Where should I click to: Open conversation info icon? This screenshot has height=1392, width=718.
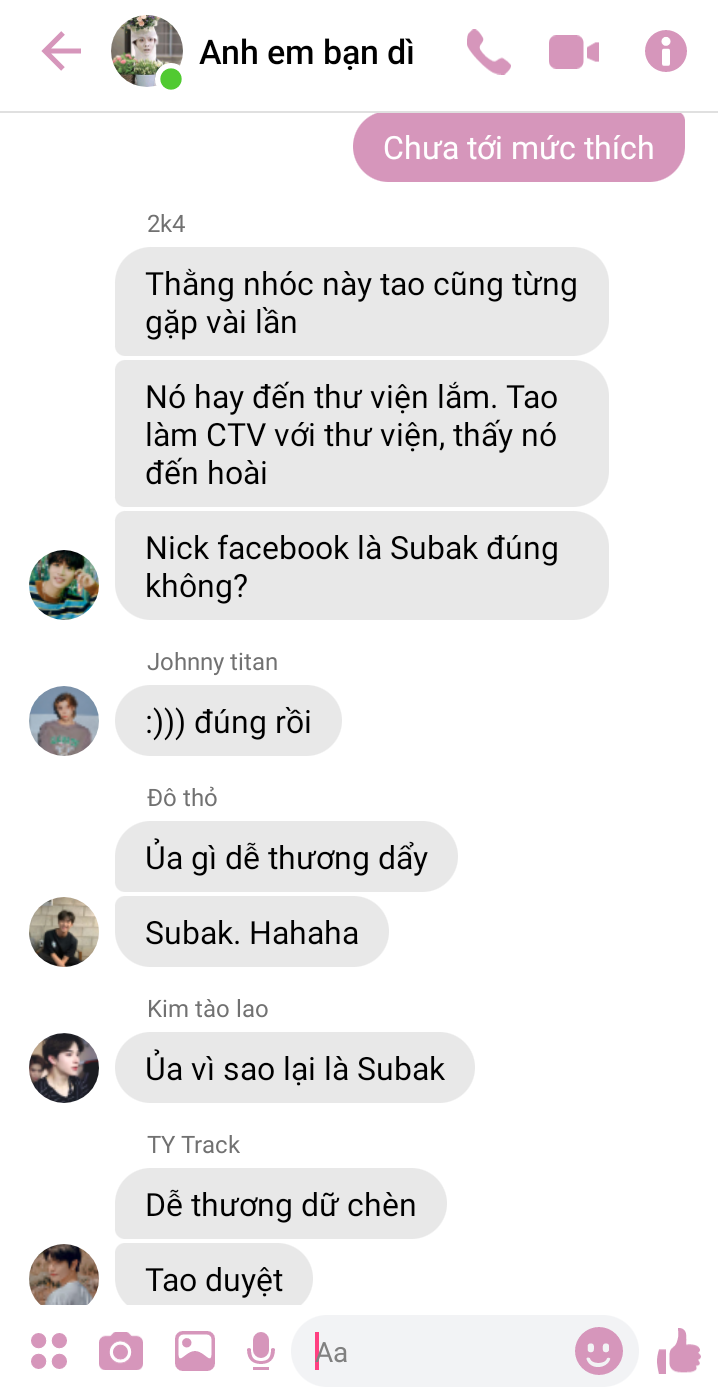(x=666, y=51)
